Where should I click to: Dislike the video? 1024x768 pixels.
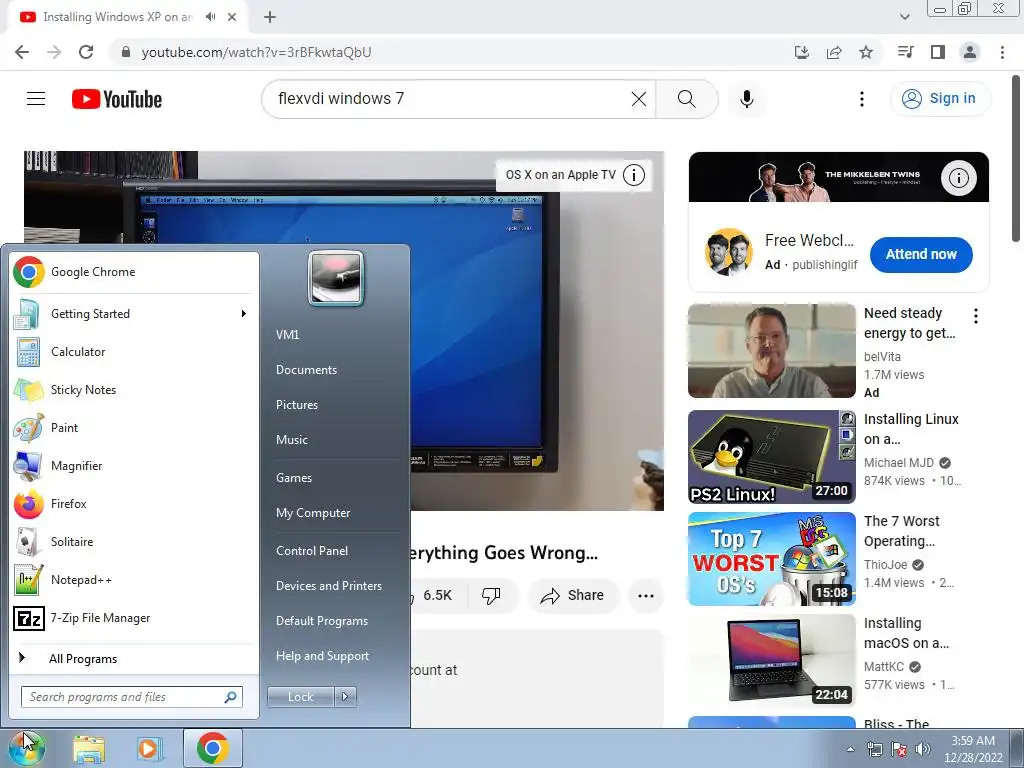pyautogui.click(x=491, y=596)
